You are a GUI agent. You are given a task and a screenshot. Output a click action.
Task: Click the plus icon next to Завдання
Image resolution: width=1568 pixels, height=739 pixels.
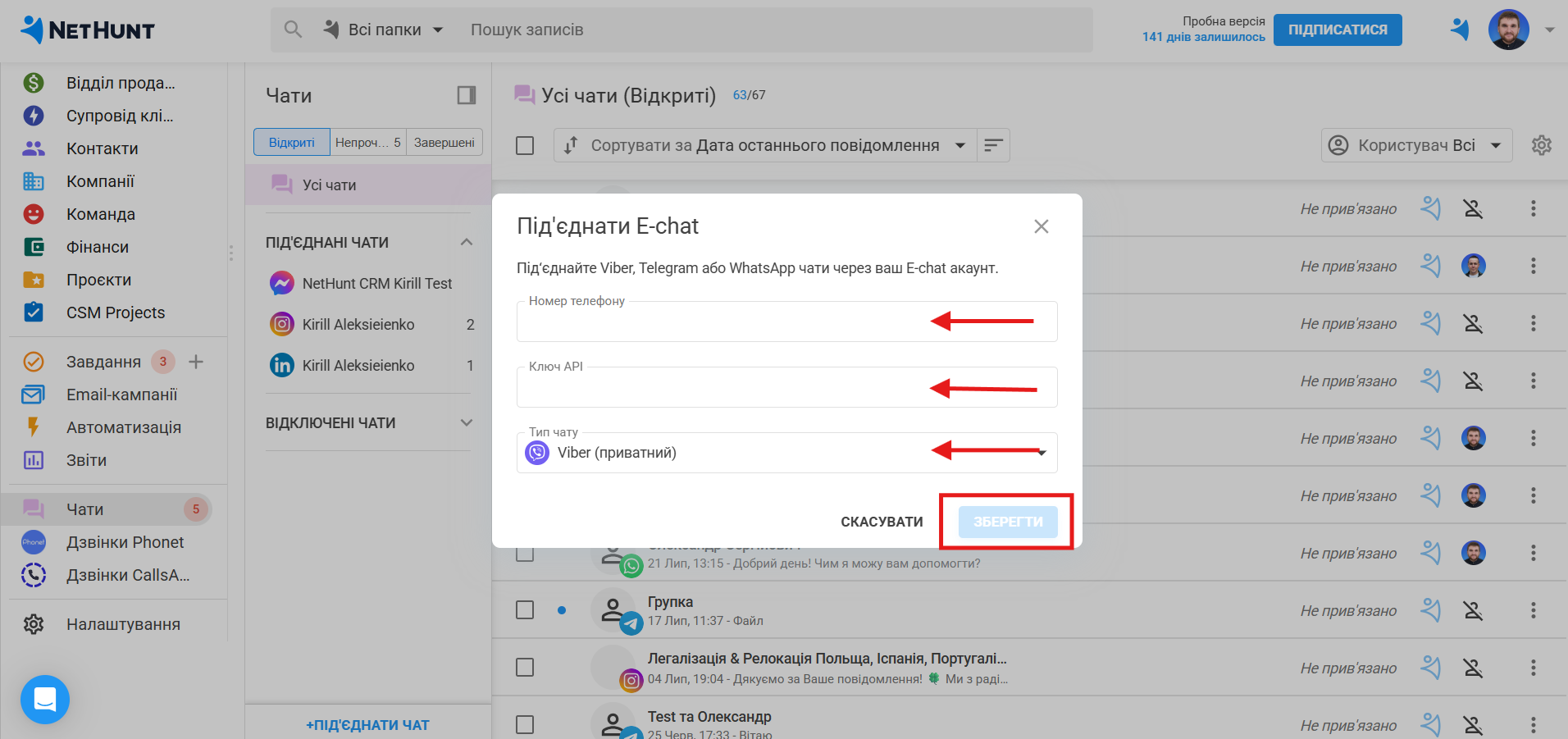196,362
